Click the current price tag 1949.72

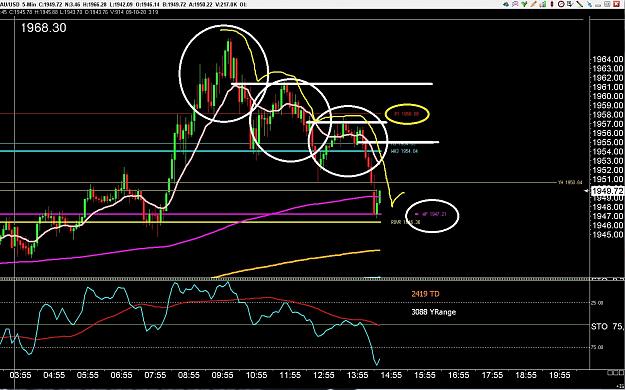click(608, 191)
